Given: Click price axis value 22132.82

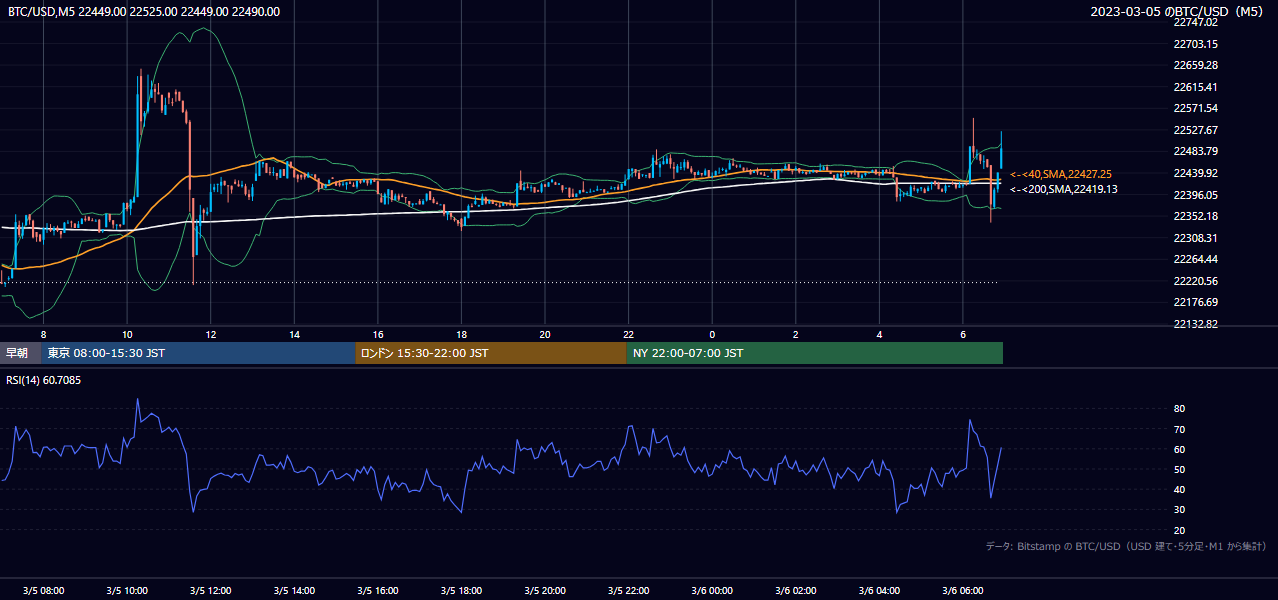Looking at the screenshot, I should click(1195, 324).
